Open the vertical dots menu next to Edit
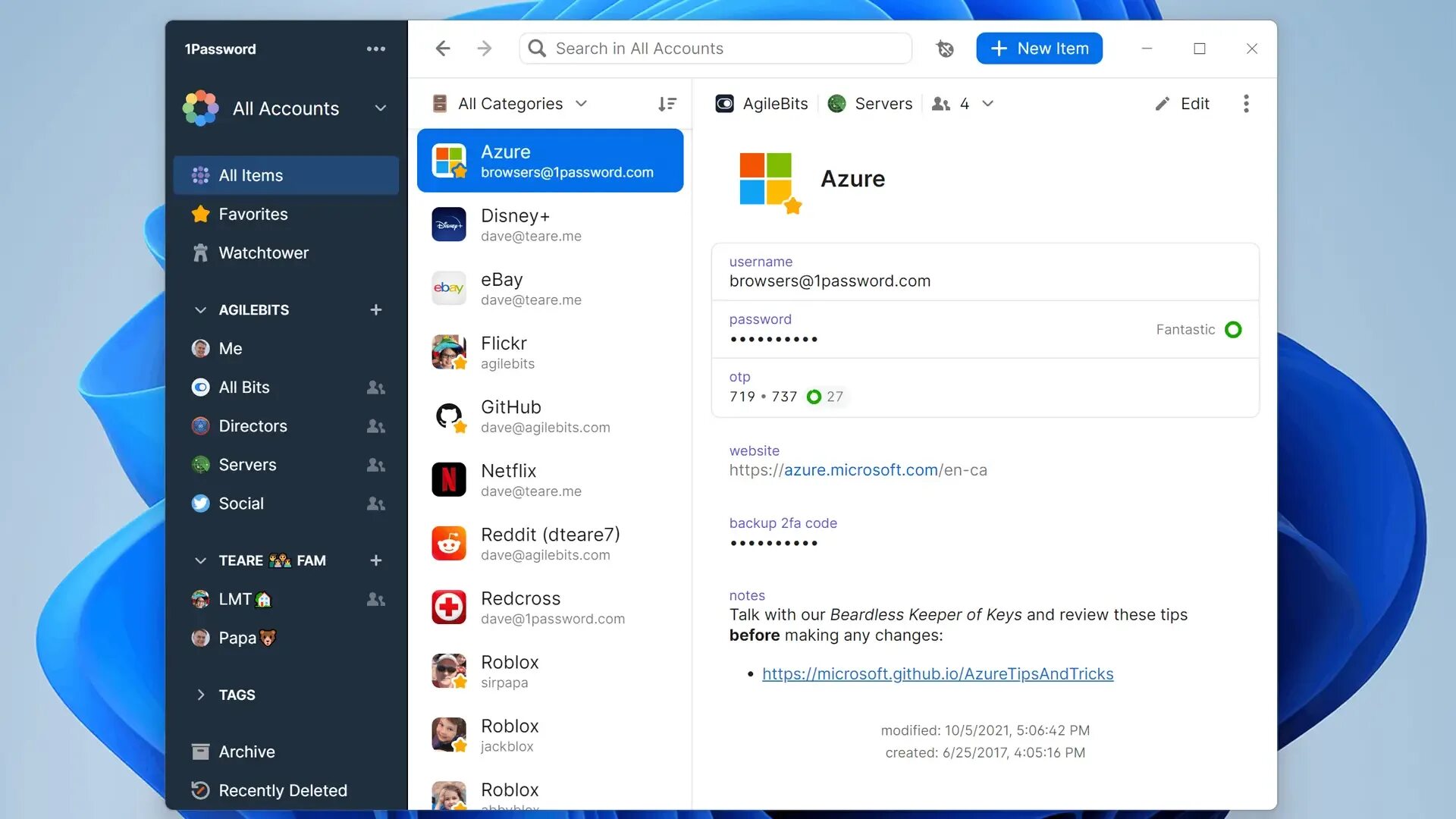This screenshot has width=1456, height=819. click(x=1246, y=104)
